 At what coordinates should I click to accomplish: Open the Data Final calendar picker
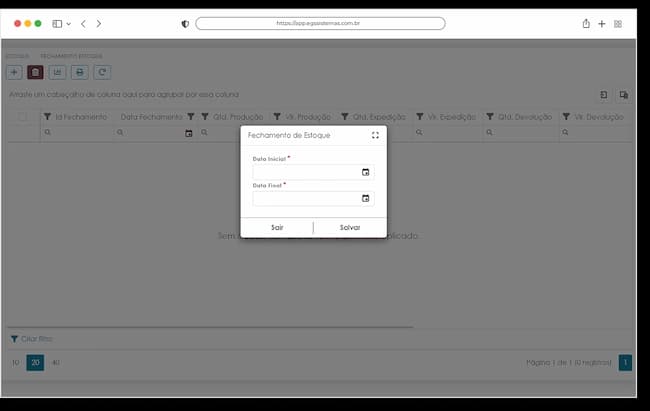click(x=365, y=199)
